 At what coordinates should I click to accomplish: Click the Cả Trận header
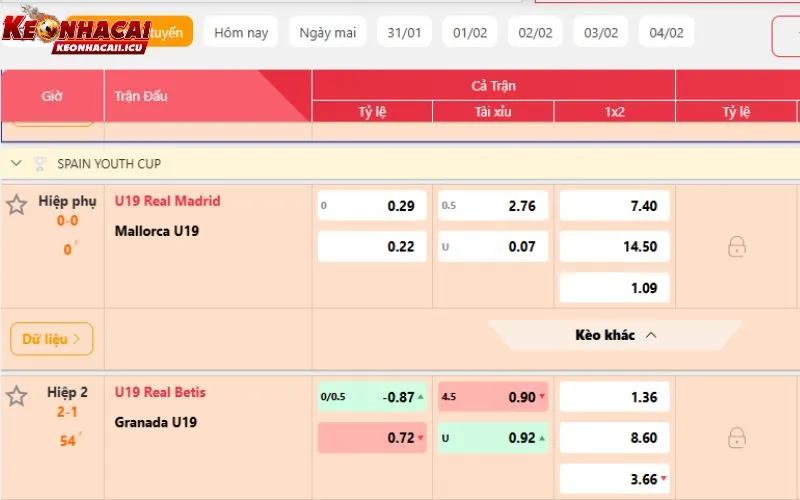[x=493, y=85]
